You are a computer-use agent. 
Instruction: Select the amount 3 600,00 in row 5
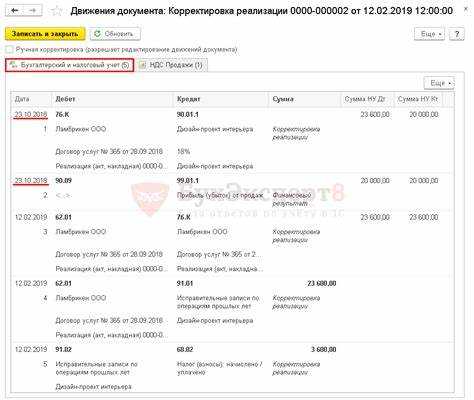324,349
